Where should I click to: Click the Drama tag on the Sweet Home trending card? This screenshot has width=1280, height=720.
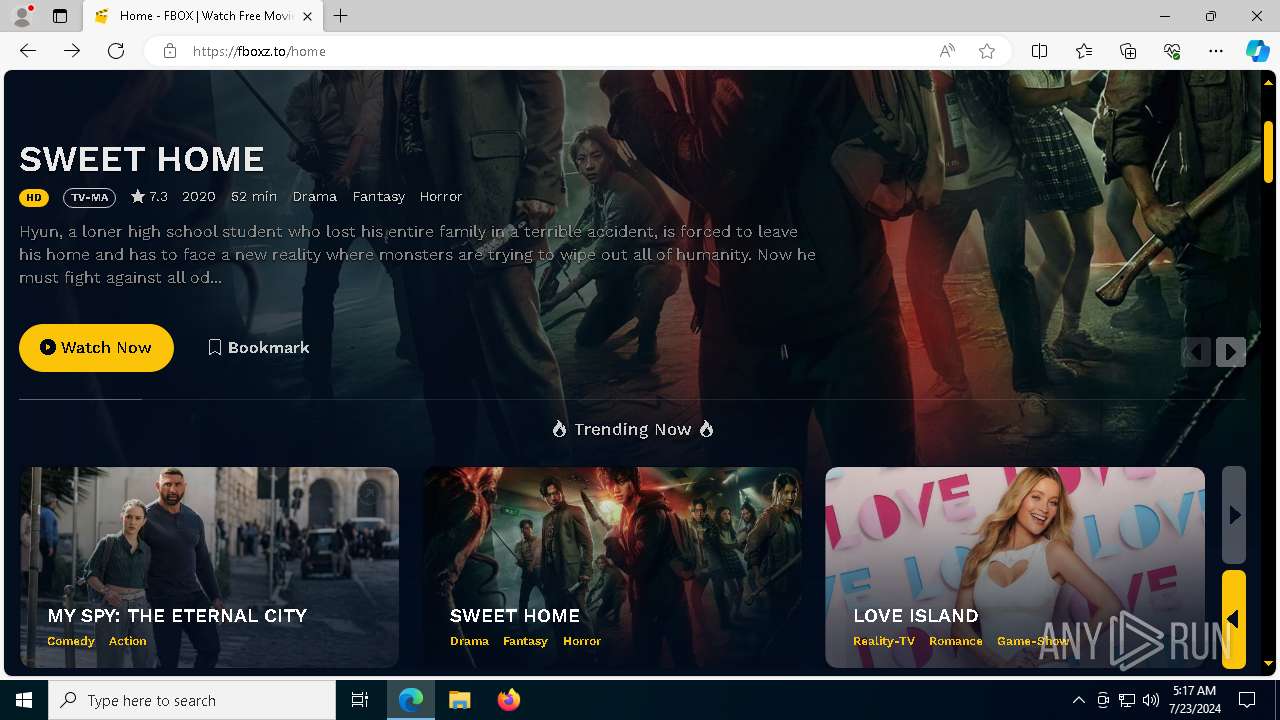click(x=470, y=641)
